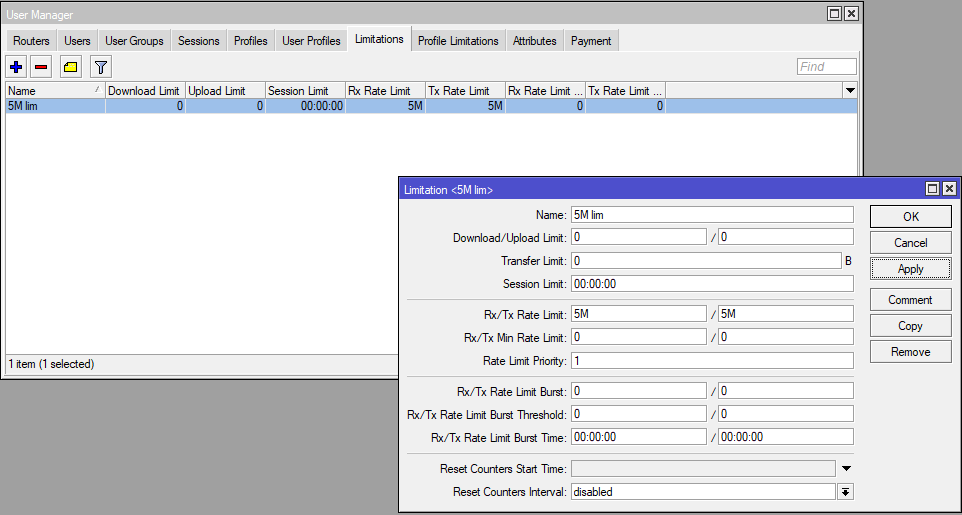Confirm the limitation with the OK button
Viewport: 962px width, 515px height.
tap(910, 217)
